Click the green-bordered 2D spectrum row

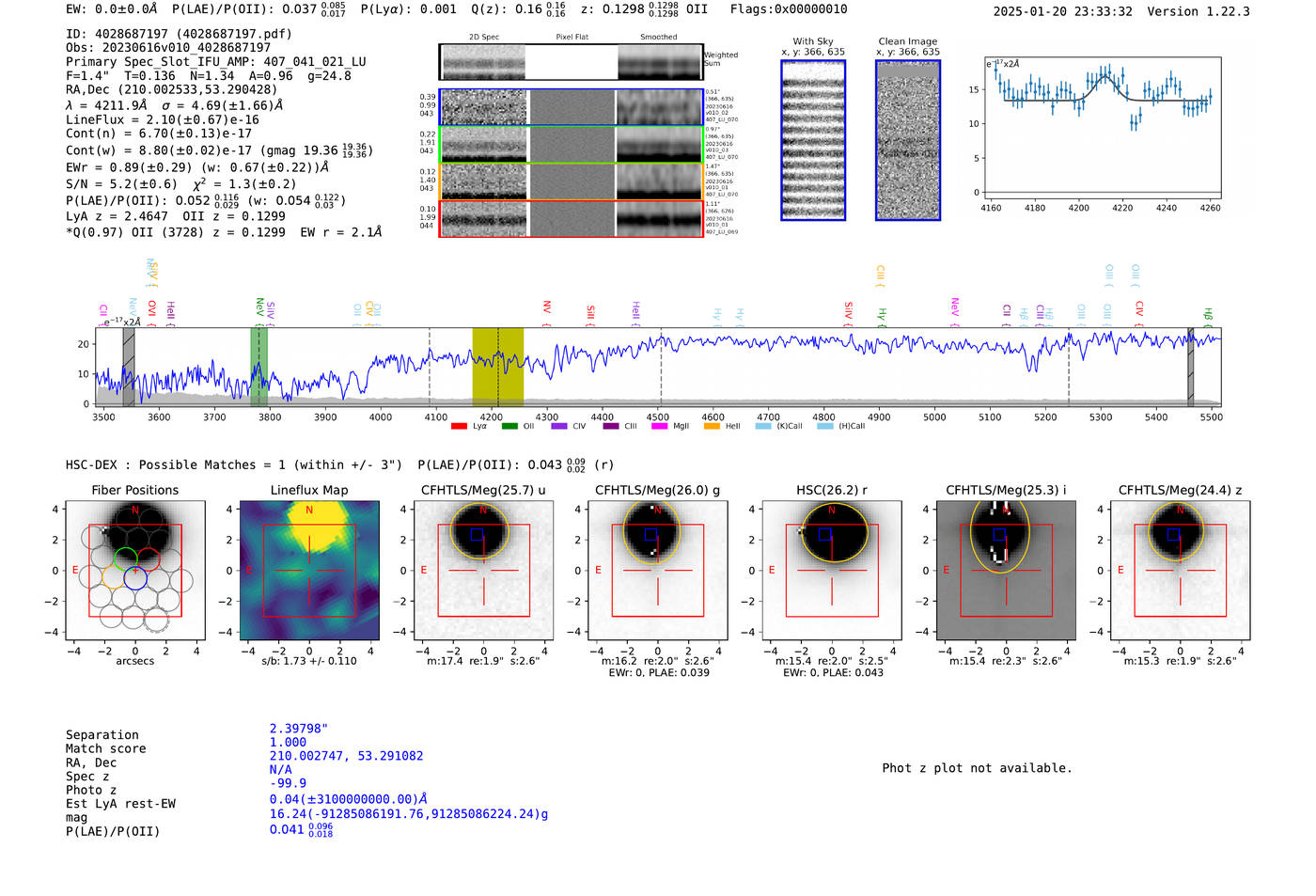[x=572, y=145]
